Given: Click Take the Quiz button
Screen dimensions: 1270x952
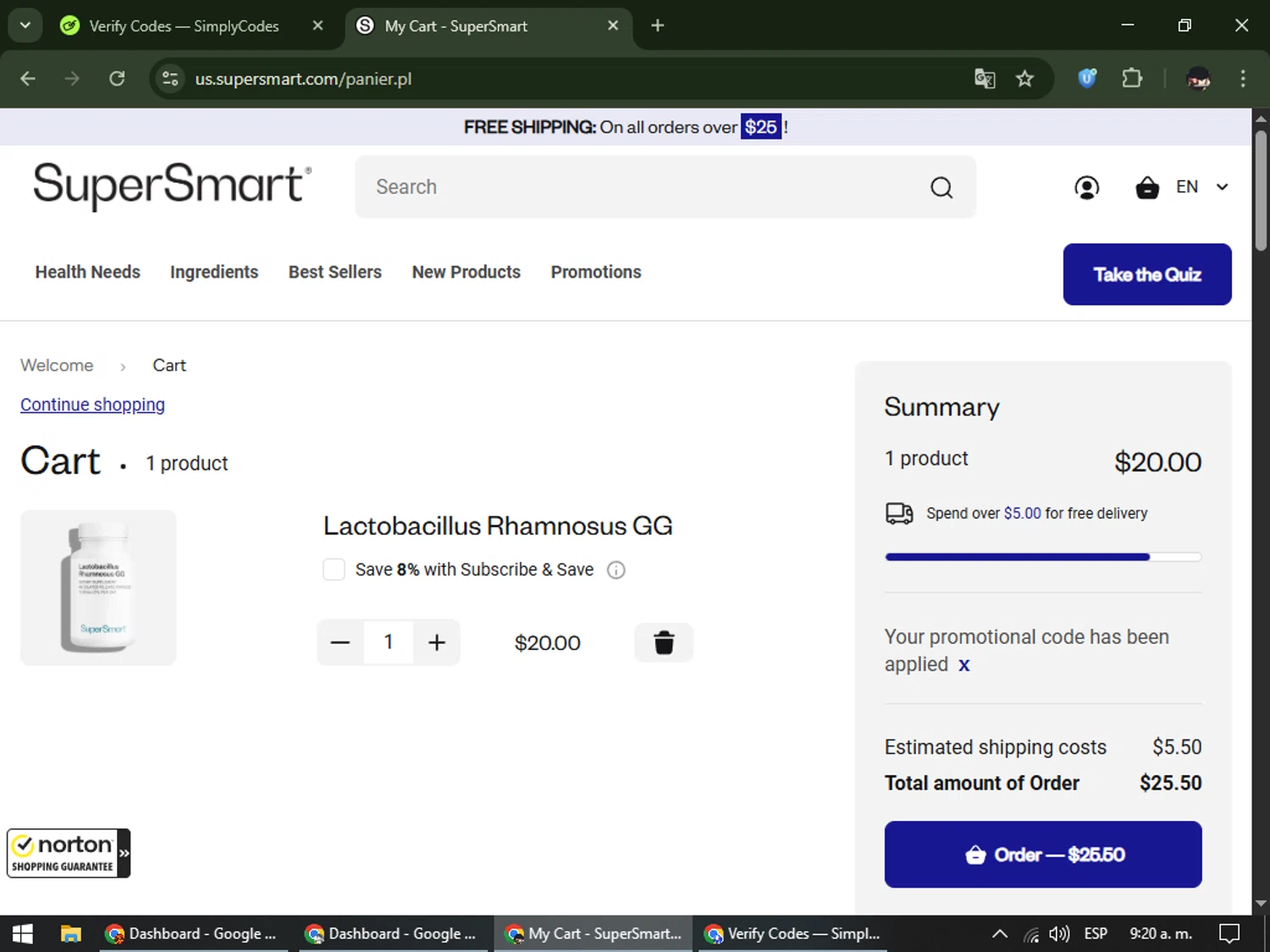Looking at the screenshot, I should pyautogui.click(x=1147, y=274).
